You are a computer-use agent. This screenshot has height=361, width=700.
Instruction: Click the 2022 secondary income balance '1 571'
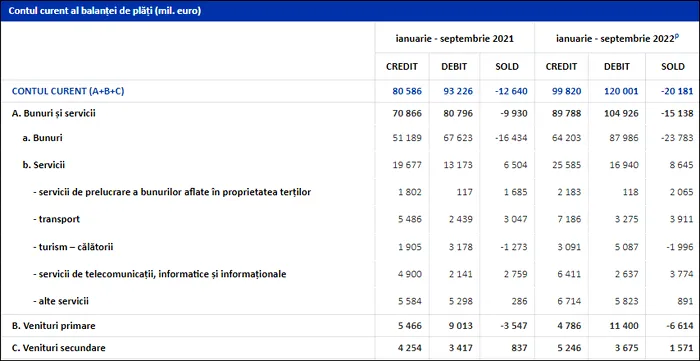point(680,348)
